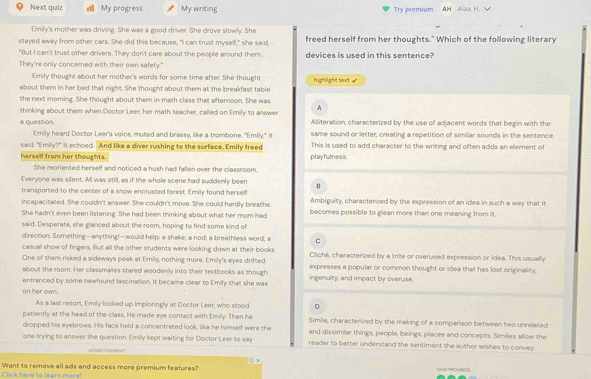
Task: Click here to learn more link
Action: pos(41,375)
